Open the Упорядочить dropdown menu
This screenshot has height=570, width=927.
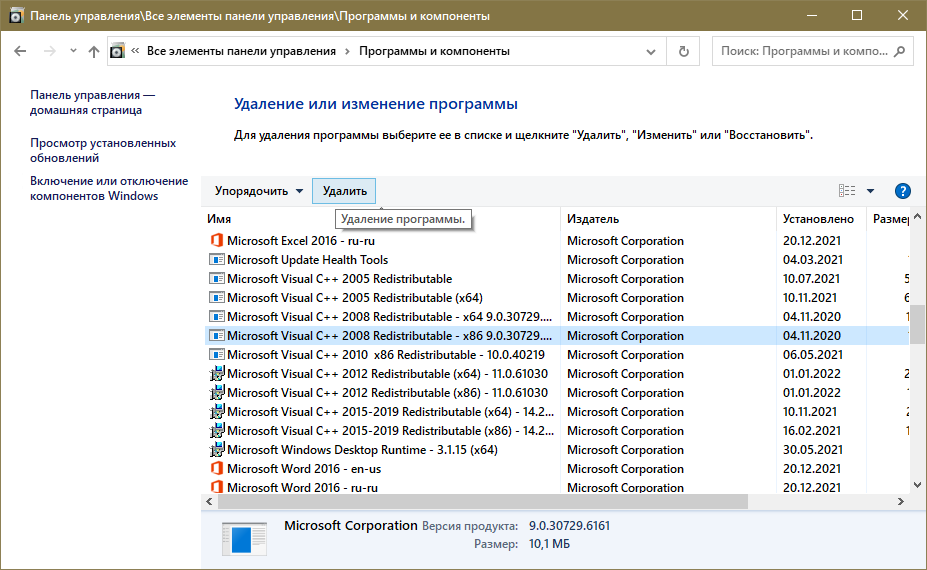(258, 191)
